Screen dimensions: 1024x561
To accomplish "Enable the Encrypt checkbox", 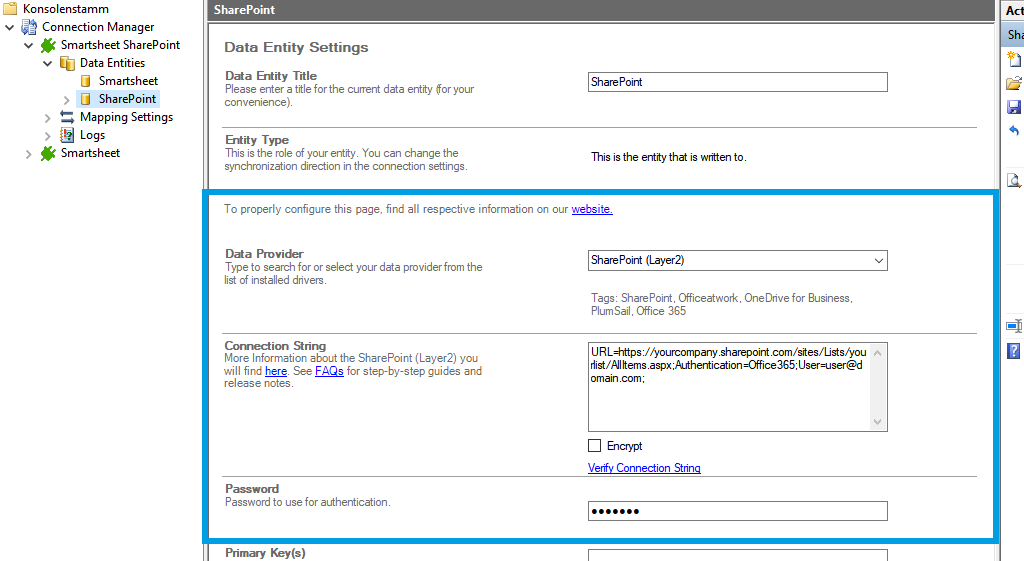I will [x=595, y=446].
